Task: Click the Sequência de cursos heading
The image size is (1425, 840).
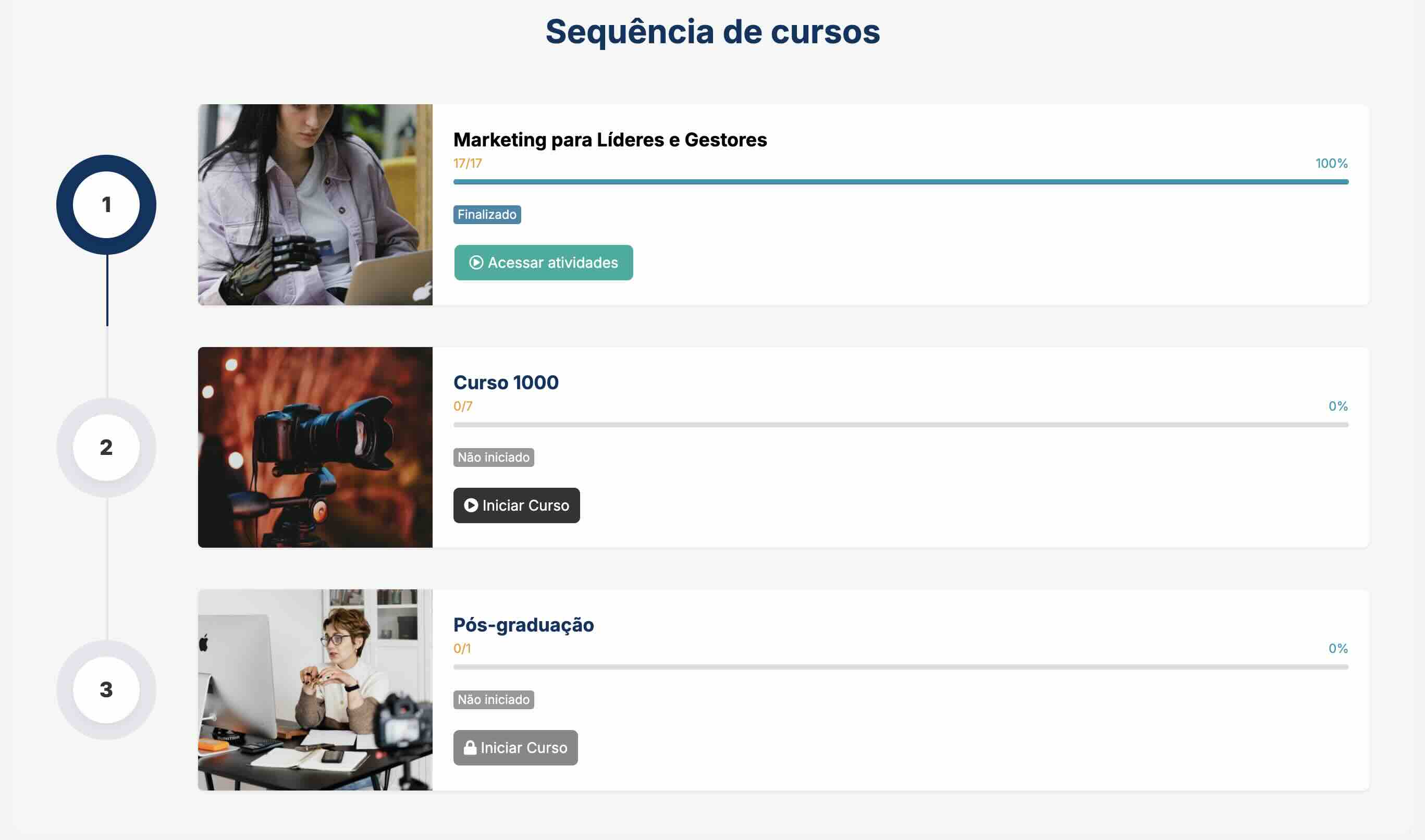Action: coord(713,32)
